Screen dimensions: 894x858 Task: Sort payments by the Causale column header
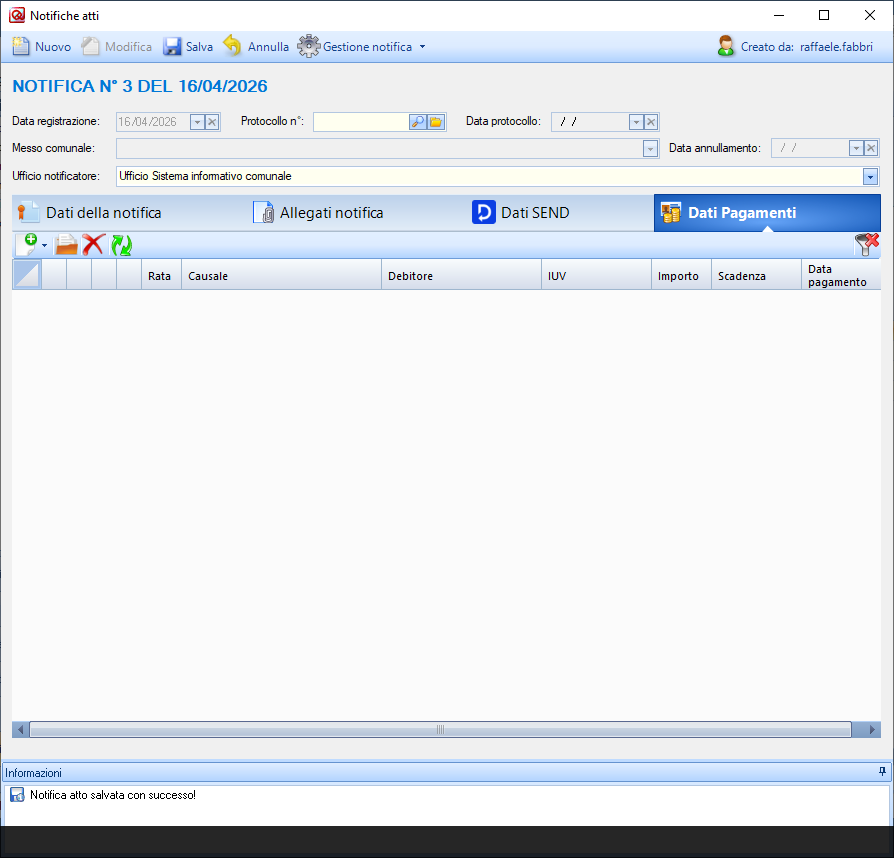pos(280,276)
